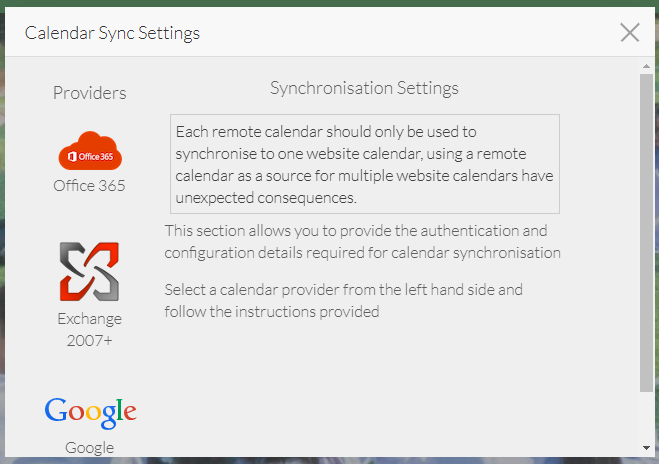Viewport: 659px width, 464px height.
Task: Pick the Google logo provider
Action: coord(90,411)
